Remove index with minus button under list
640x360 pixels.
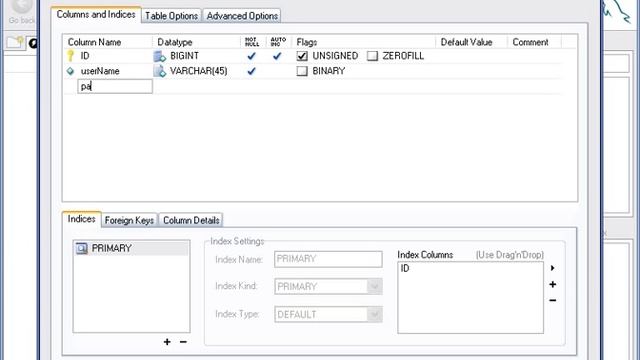[x=183, y=342]
